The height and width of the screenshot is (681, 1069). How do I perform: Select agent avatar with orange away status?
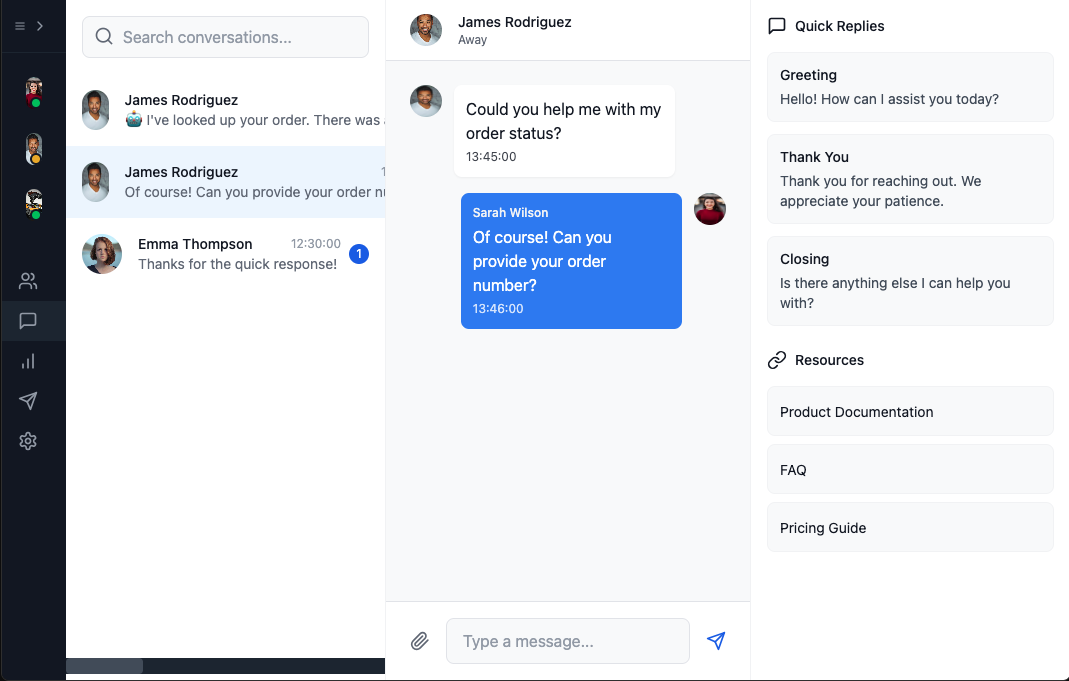(33, 149)
